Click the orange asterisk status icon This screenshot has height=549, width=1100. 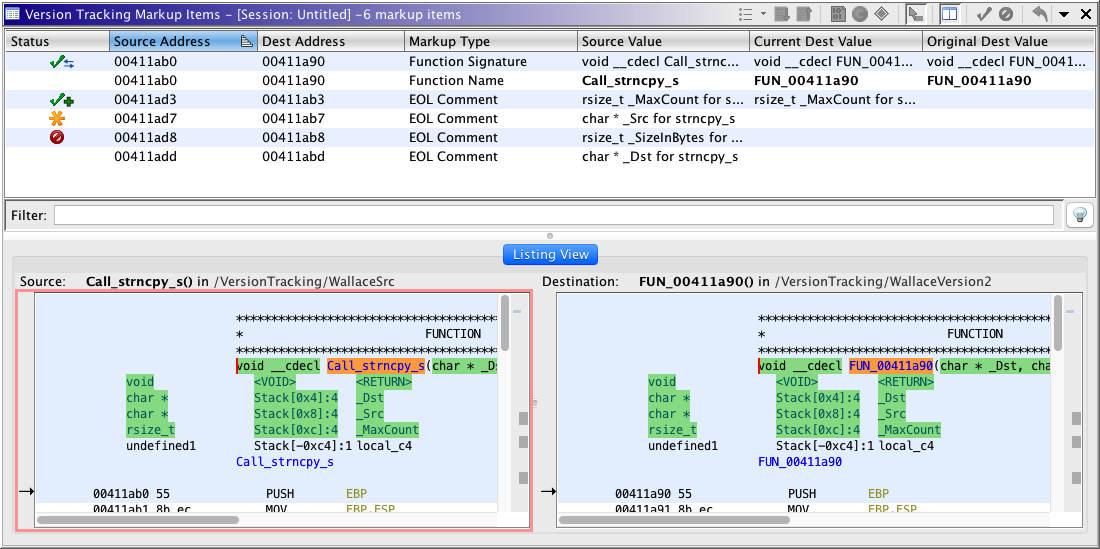click(57, 119)
